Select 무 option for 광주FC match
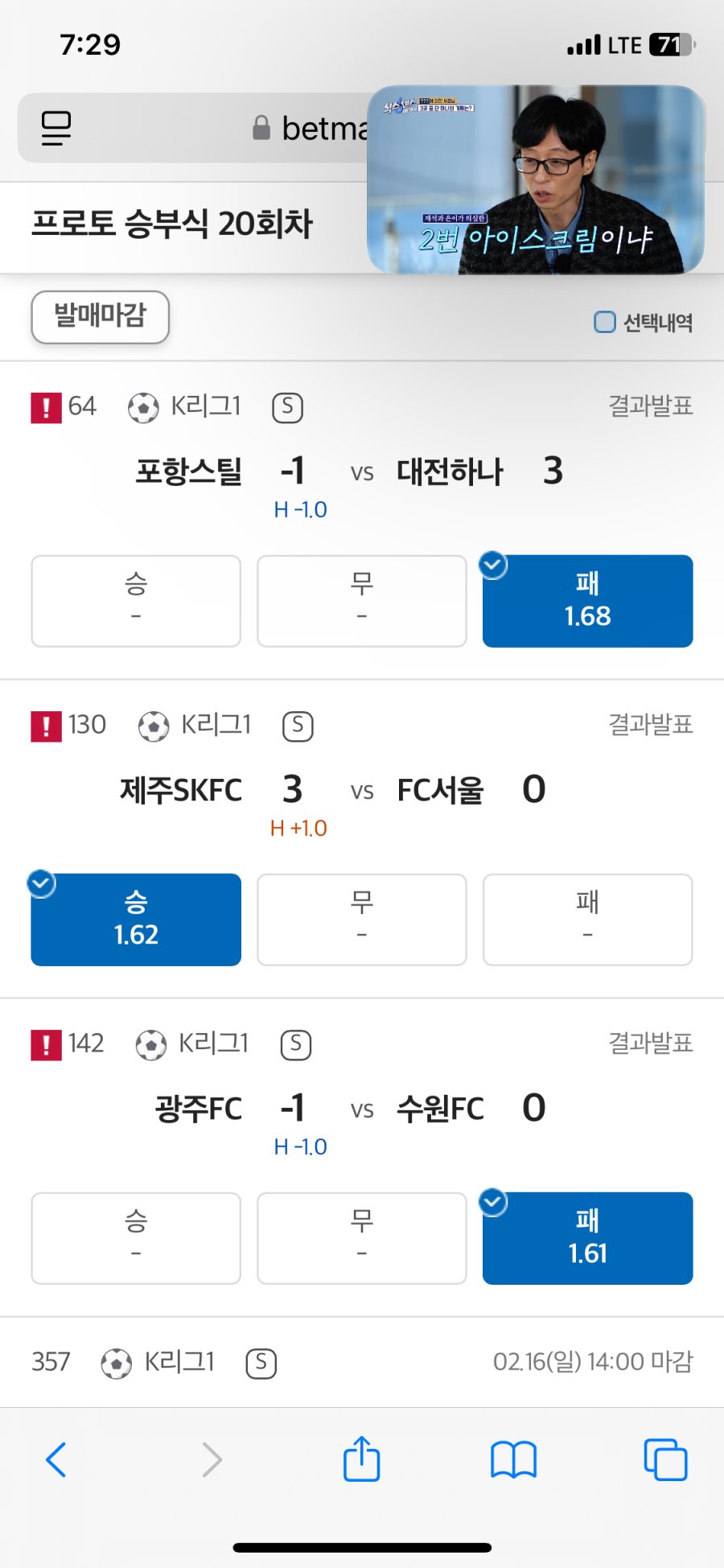The image size is (724, 1568). pos(362,1238)
